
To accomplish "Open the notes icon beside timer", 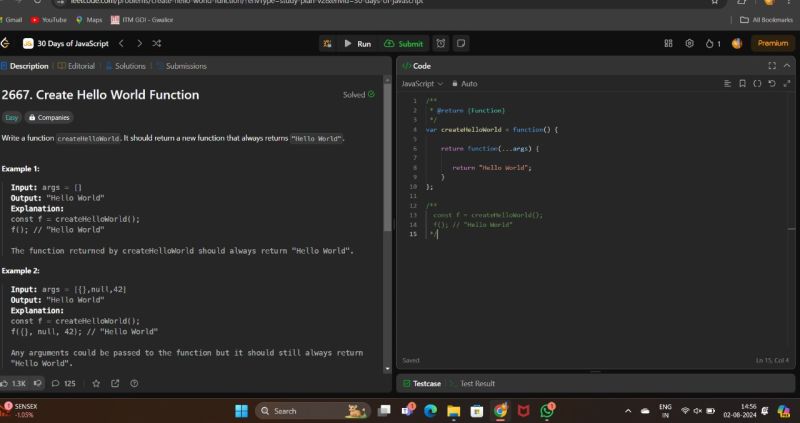I will point(461,43).
